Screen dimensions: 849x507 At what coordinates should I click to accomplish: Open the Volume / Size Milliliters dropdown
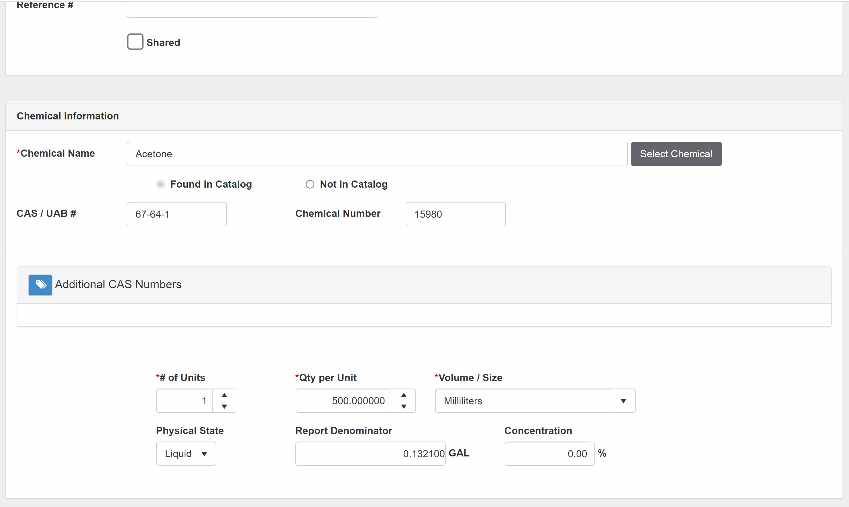click(x=534, y=401)
